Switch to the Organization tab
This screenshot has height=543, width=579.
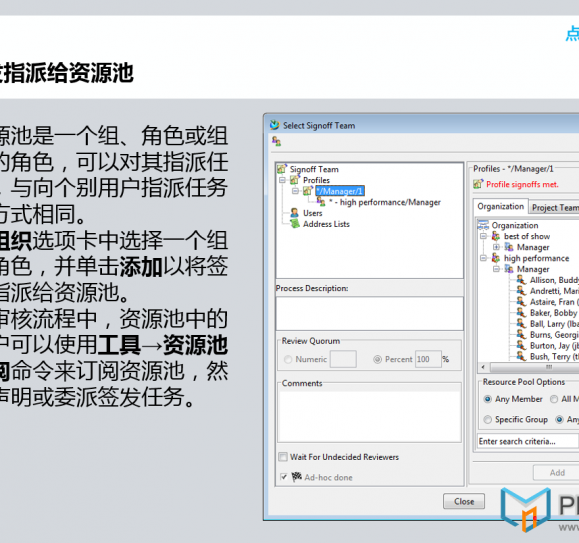click(x=500, y=207)
